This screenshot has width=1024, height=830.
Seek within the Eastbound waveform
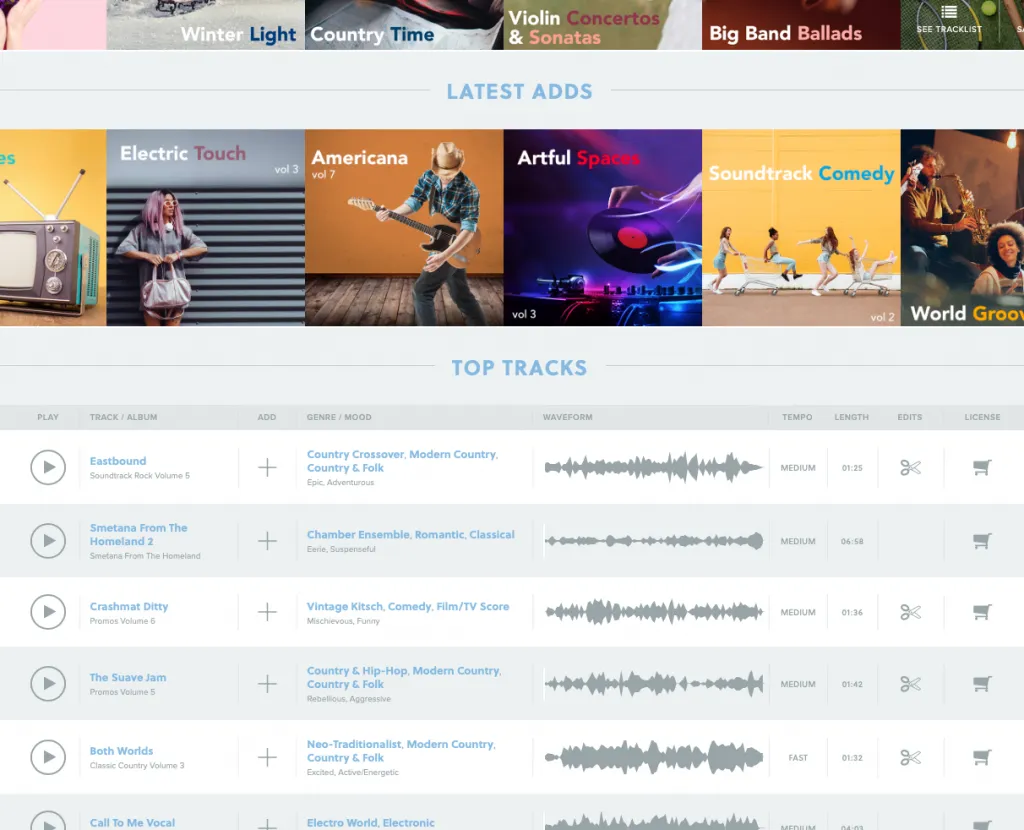click(654, 468)
